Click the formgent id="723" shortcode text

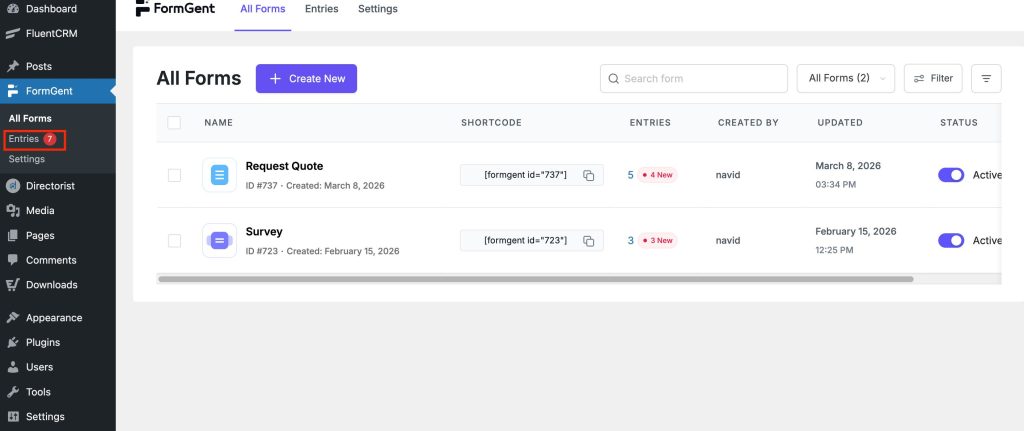(526, 240)
